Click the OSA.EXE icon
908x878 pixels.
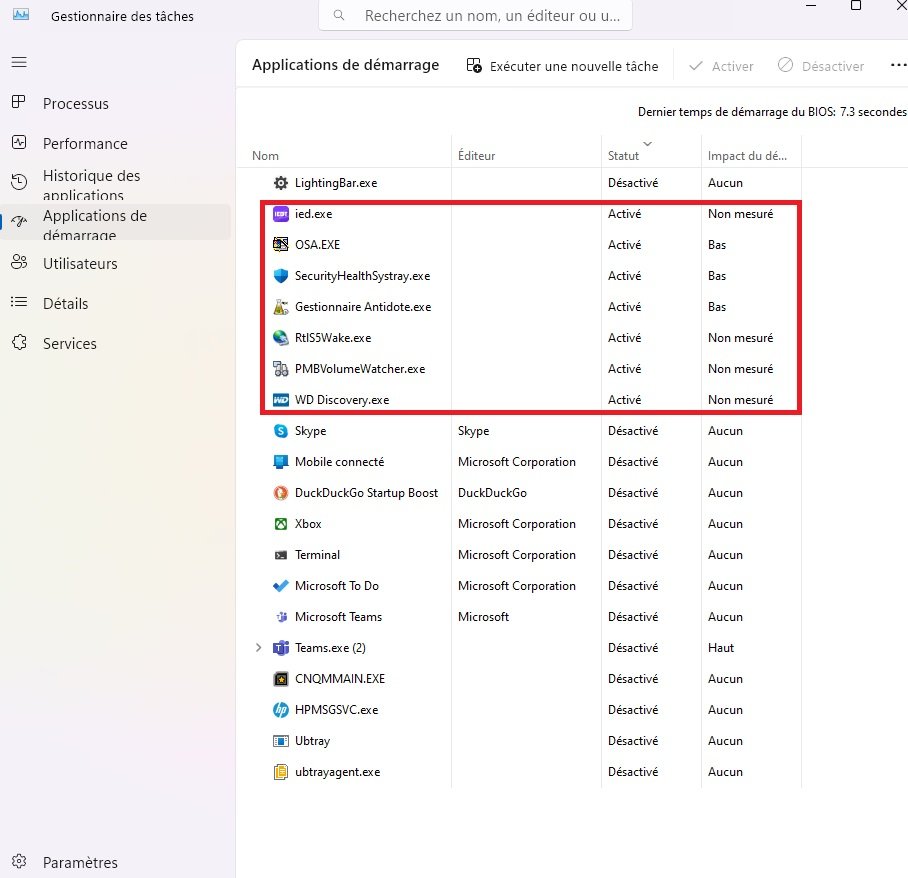(x=281, y=244)
